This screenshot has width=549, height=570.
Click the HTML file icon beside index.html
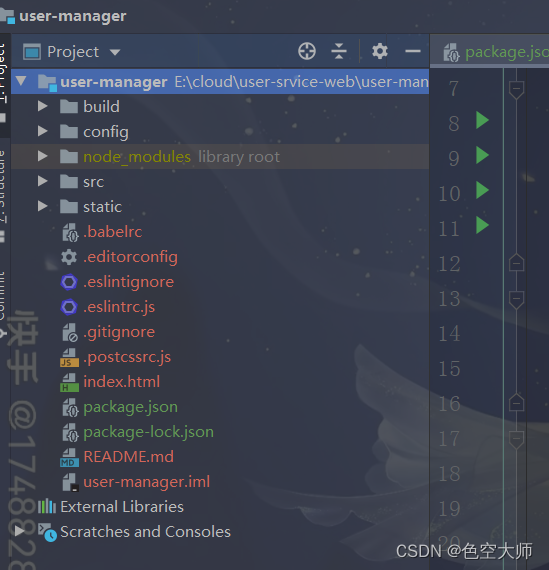pos(69,382)
